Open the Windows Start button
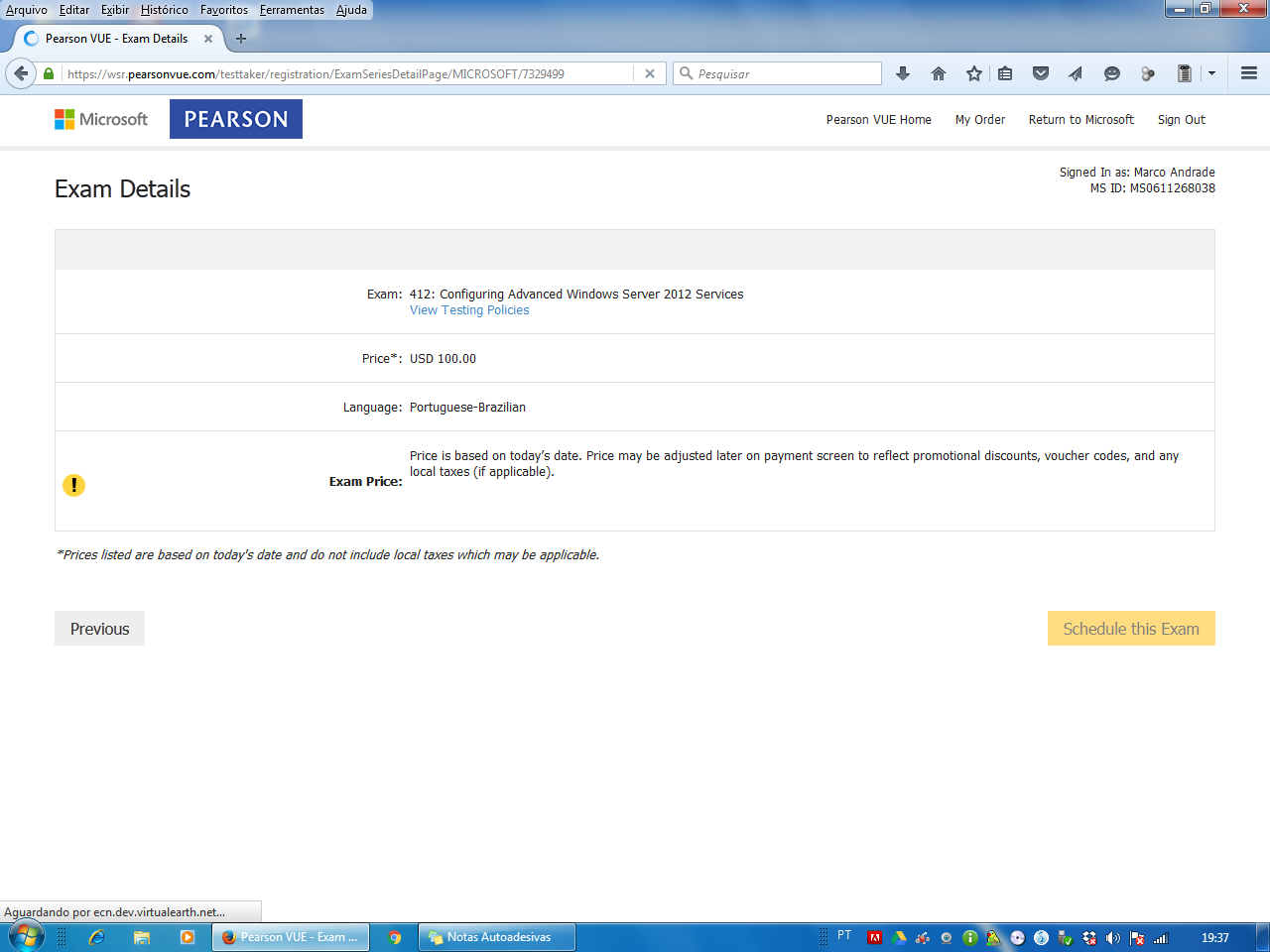This screenshot has height=952, width=1270. pyautogui.click(x=25, y=936)
